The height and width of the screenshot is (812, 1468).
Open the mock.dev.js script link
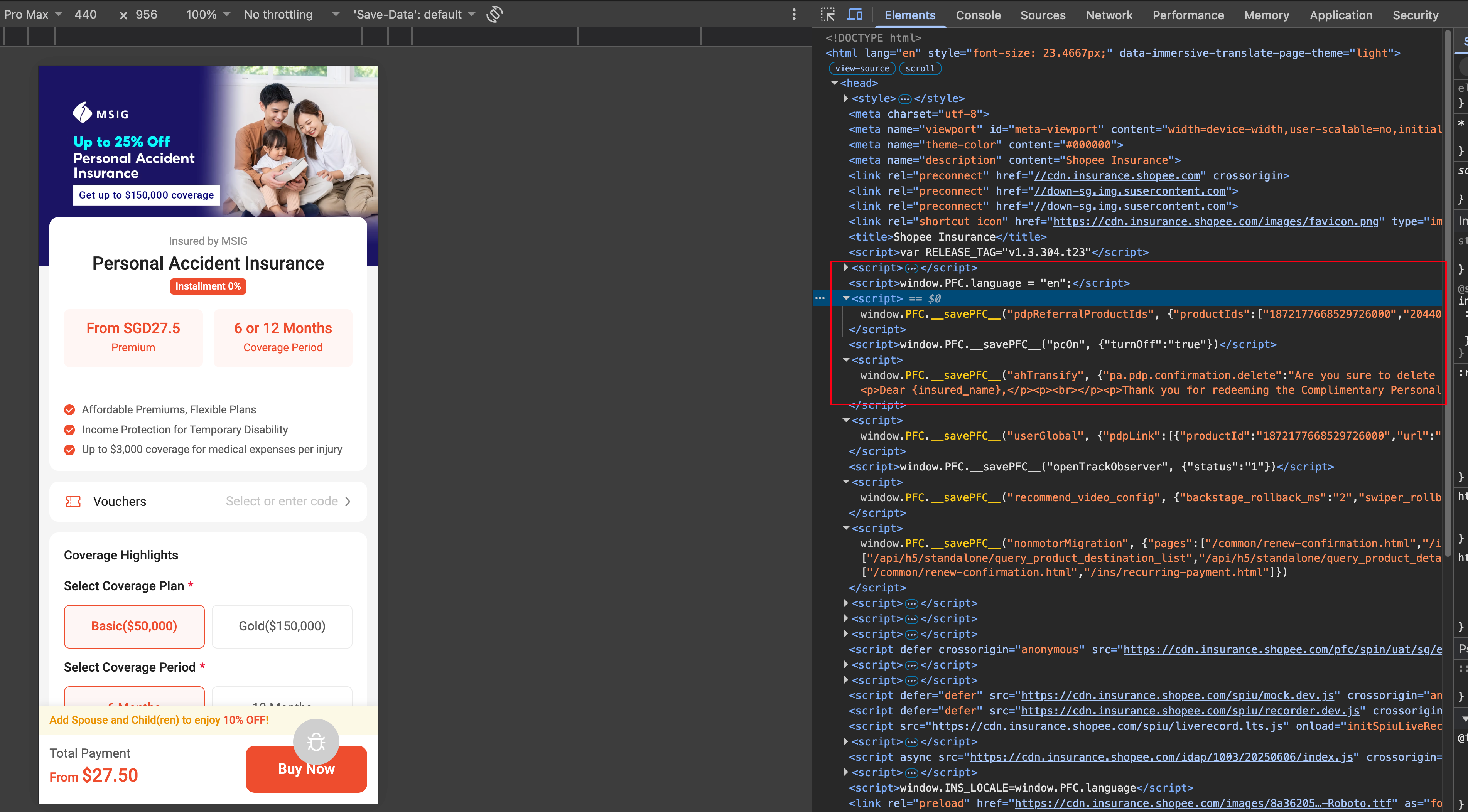tap(1177, 695)
